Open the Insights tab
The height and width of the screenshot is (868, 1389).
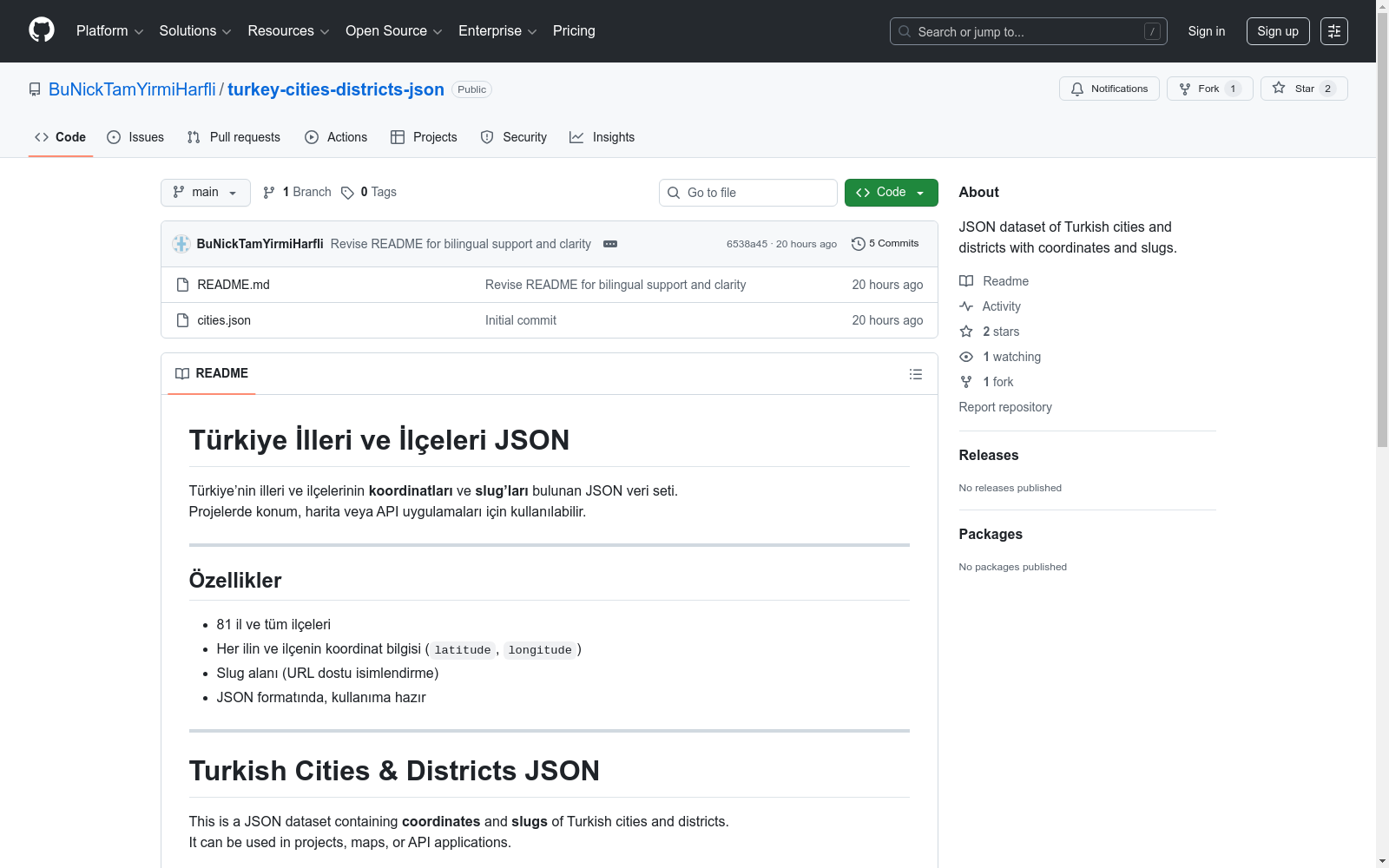coord(602,137)
